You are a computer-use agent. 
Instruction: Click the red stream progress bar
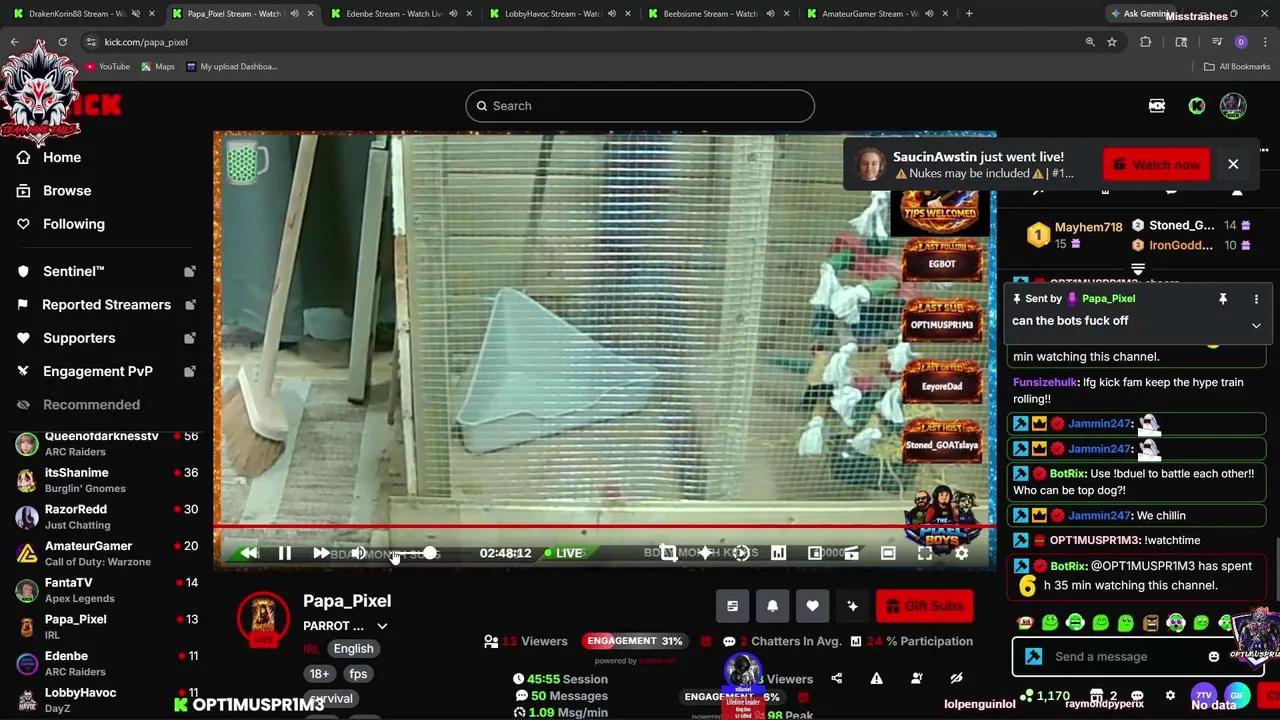(604, 526)
